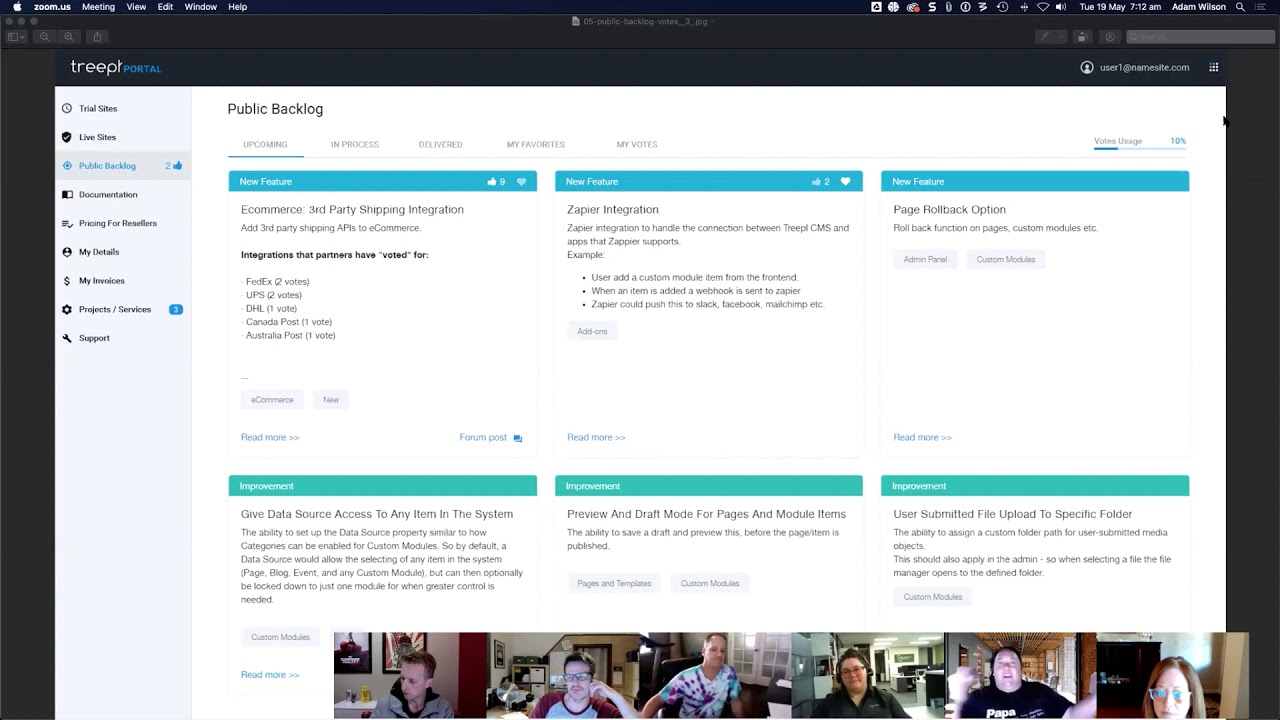This screenshot has width=1280, height=720.
Task: Open Live Sites in the sidebar
Action: tap(97, 137)
